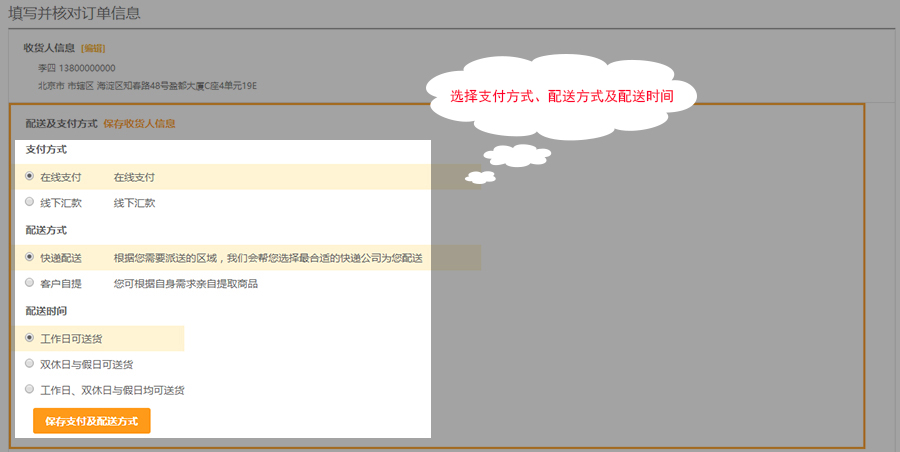Click the 支付方式 section heading
This screenshot has width=900, height=452.
coord(46,149)
